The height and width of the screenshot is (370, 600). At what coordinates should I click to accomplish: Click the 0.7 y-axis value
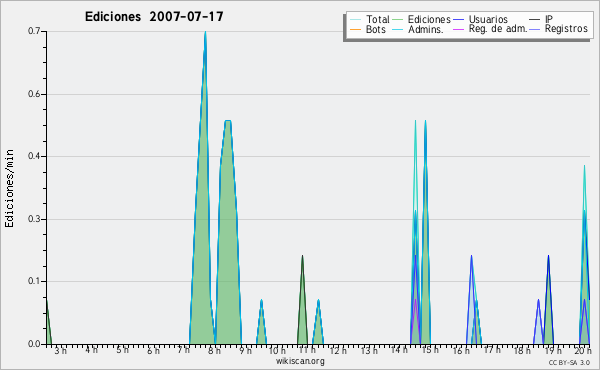[x=34, y=31]
